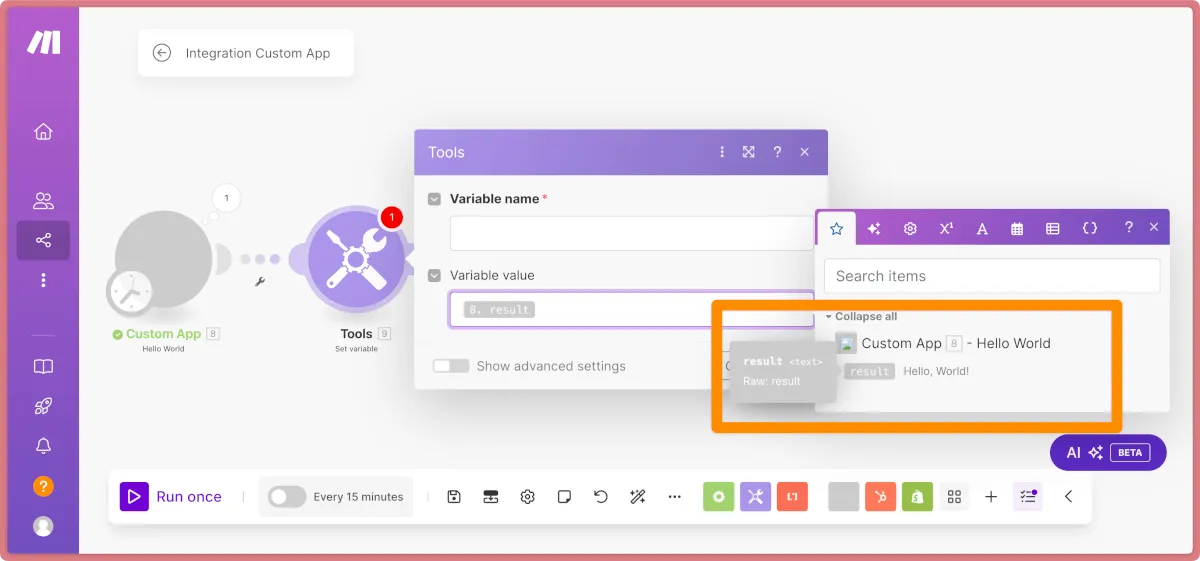This screenshot has width=1200, height=561.
Task: Click the Run once button
Action: (171, 497)
